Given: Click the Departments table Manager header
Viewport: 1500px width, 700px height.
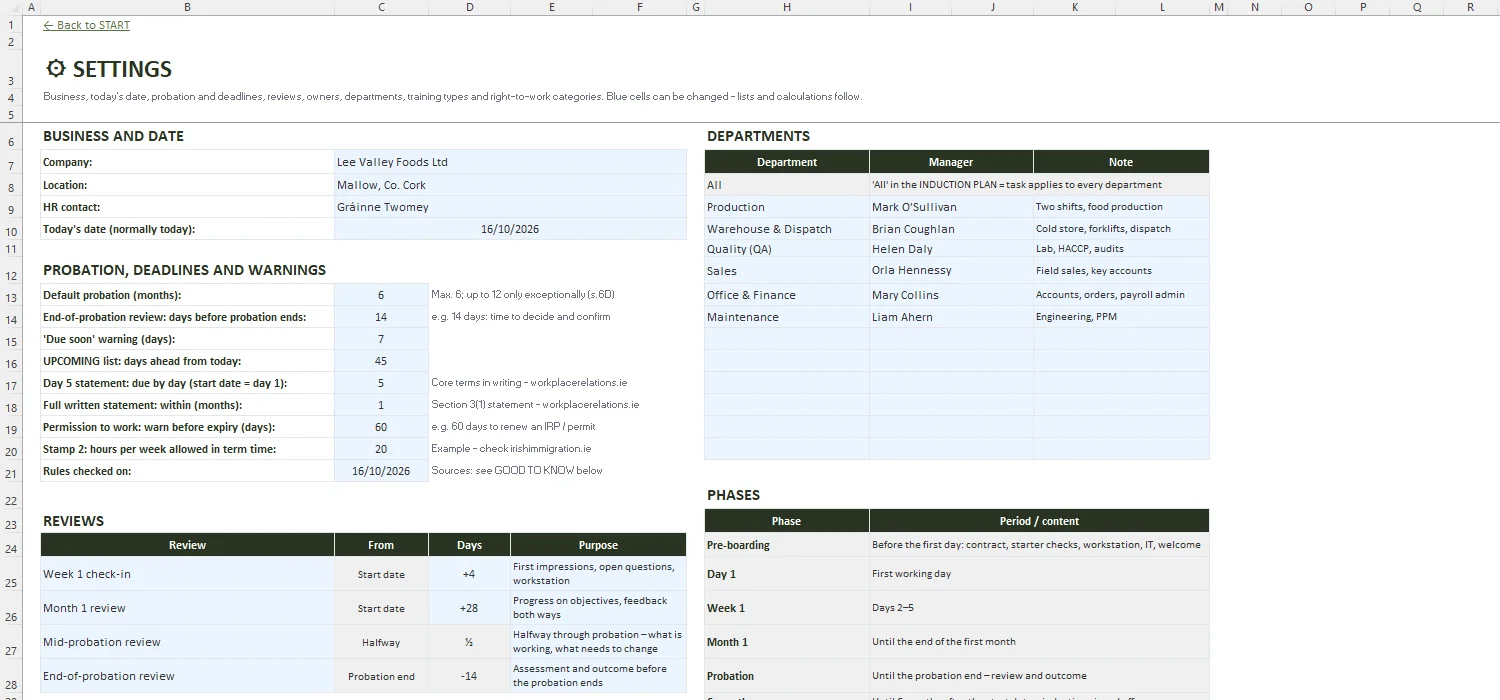Looking at the screenshot, I should (951, 162).
